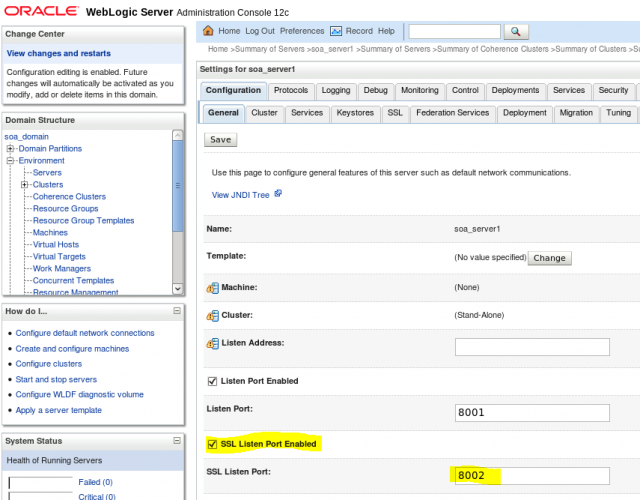
Task: Expand the Clusters tree node
Action: (24, 184)
